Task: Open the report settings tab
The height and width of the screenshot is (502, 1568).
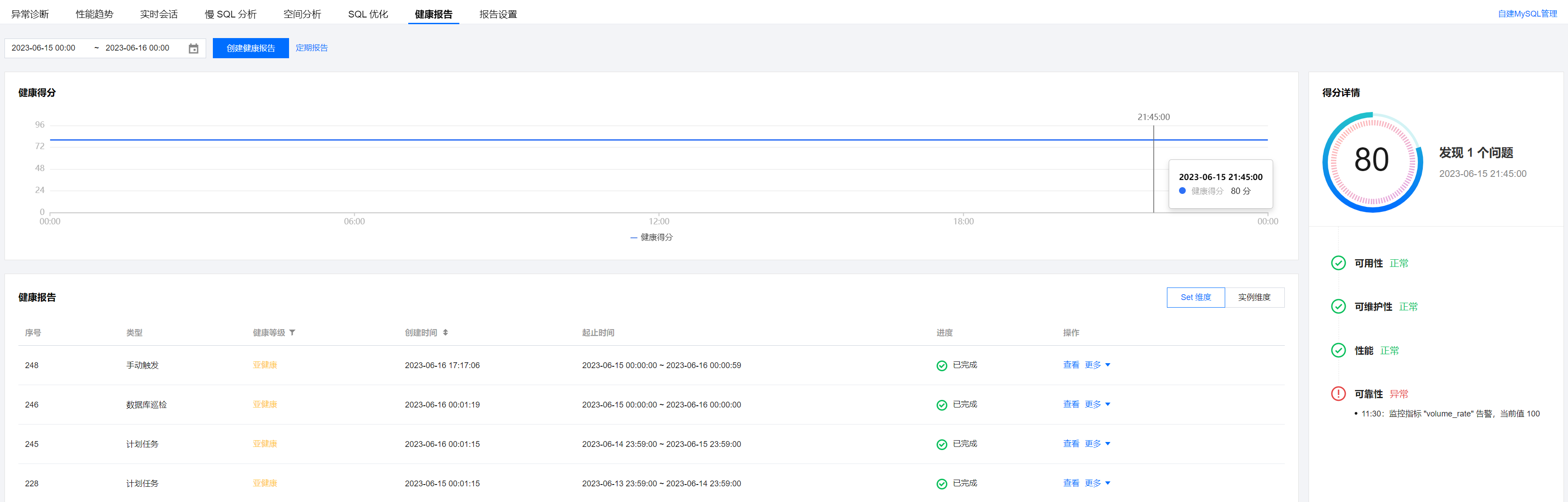Action: (x=497, y=14)
